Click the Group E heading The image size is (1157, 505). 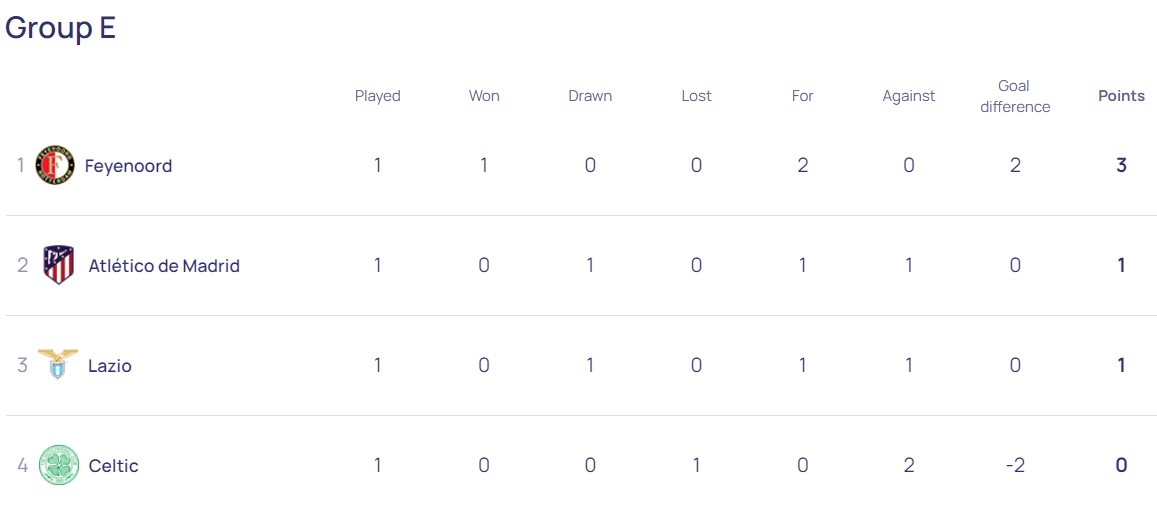coord(60,28)
